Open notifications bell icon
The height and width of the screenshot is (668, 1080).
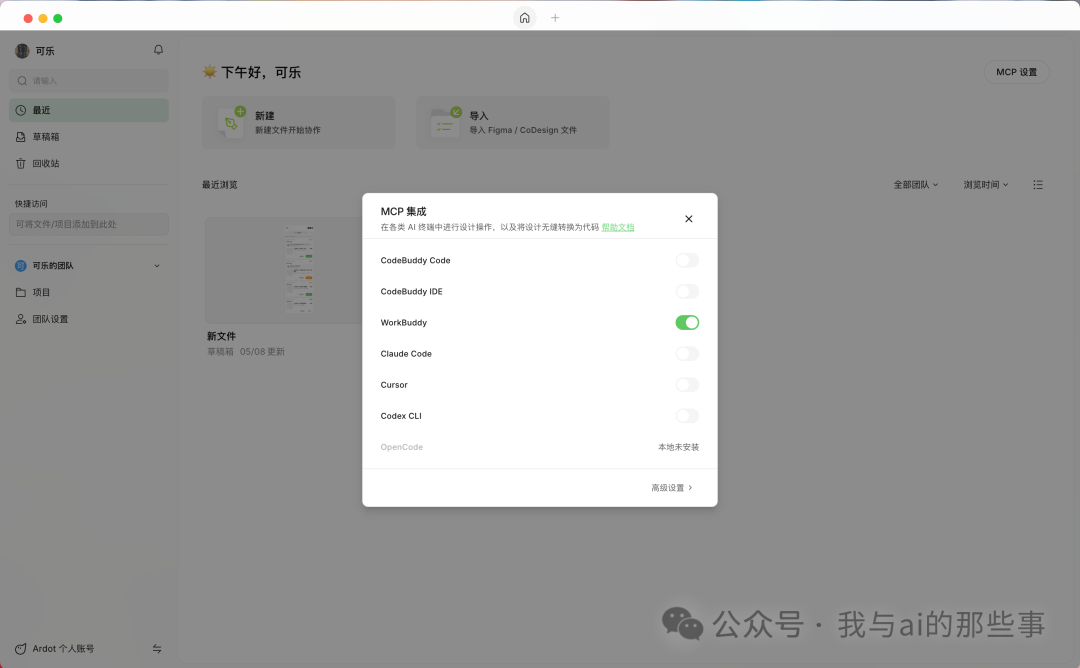point(158,50)
